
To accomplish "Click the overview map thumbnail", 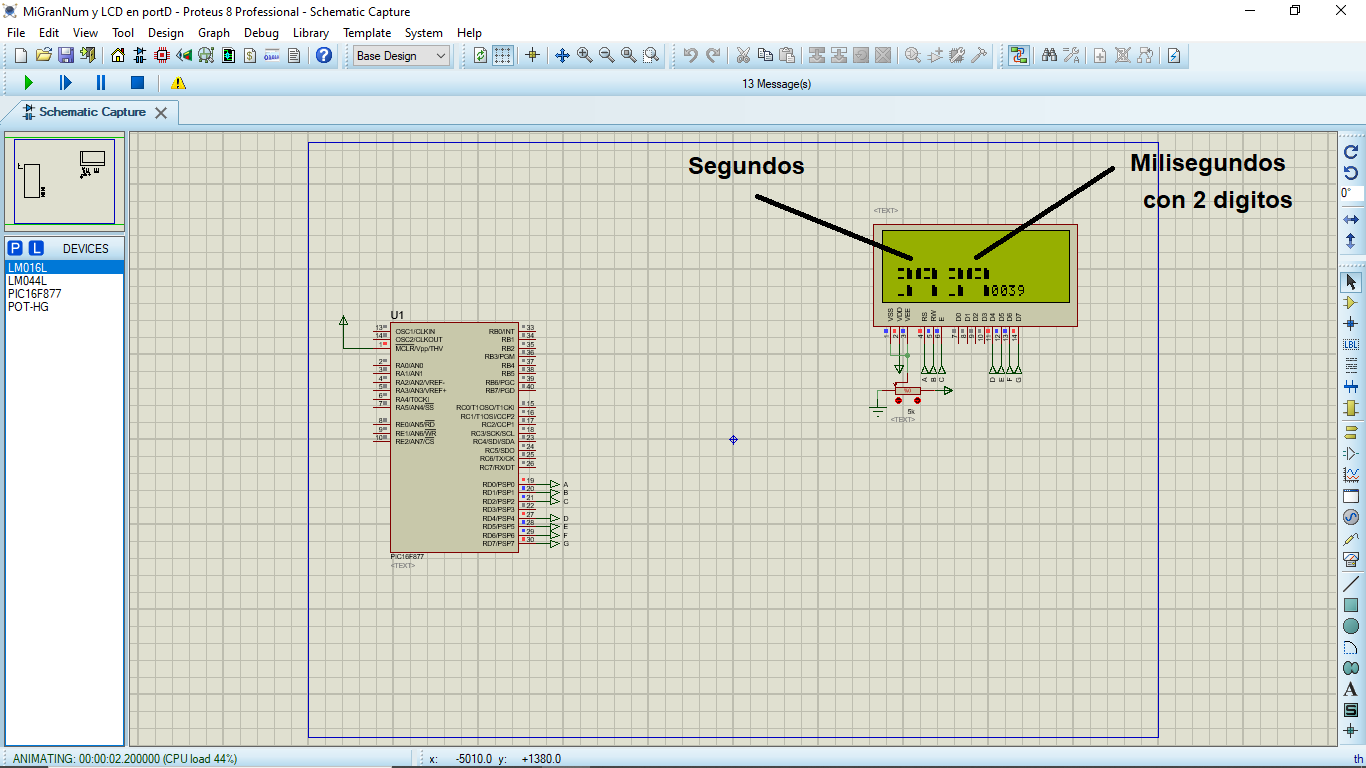I will tap(64, 181).
